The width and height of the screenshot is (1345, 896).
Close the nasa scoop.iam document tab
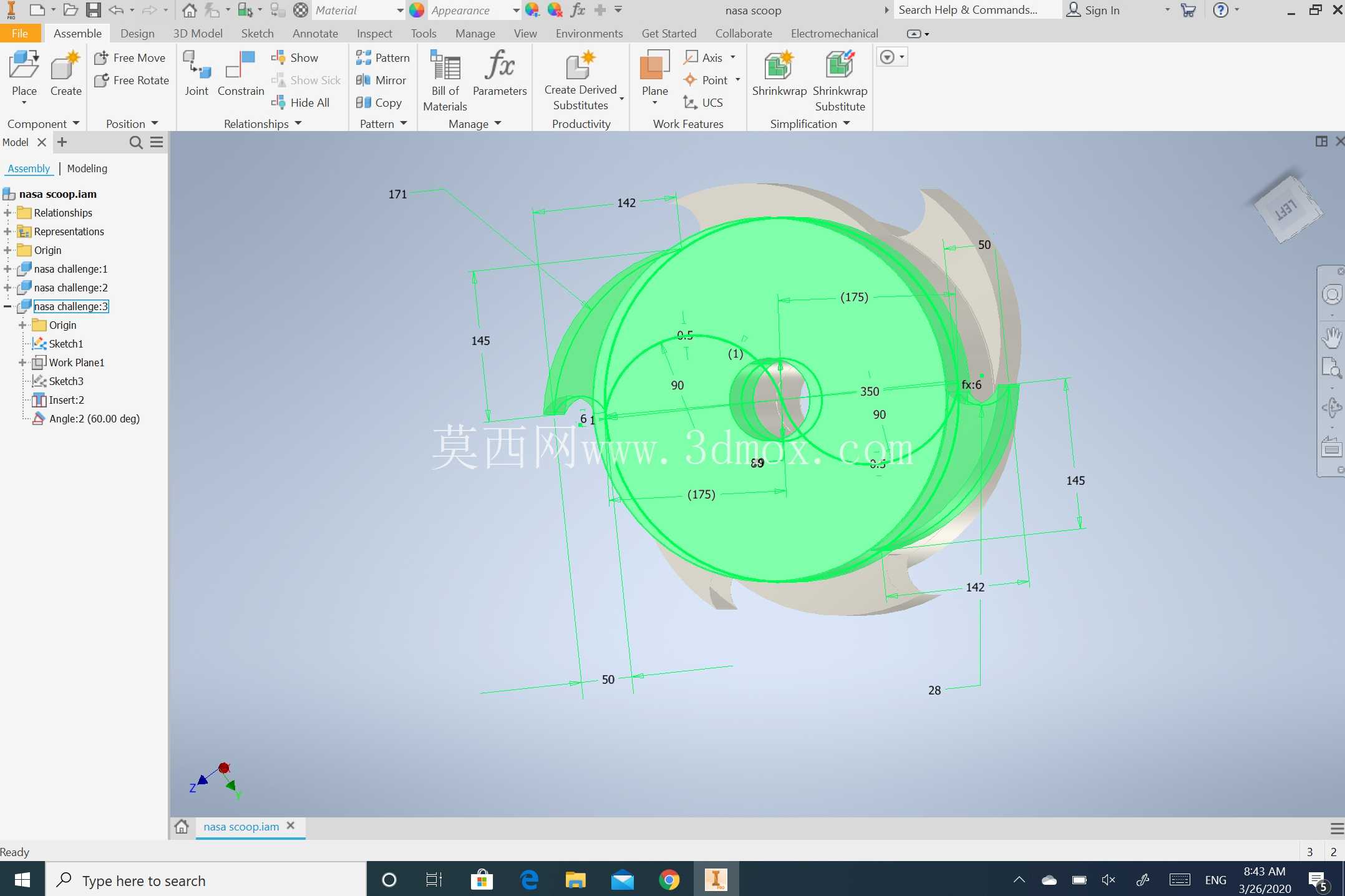[x=290, y=825]
